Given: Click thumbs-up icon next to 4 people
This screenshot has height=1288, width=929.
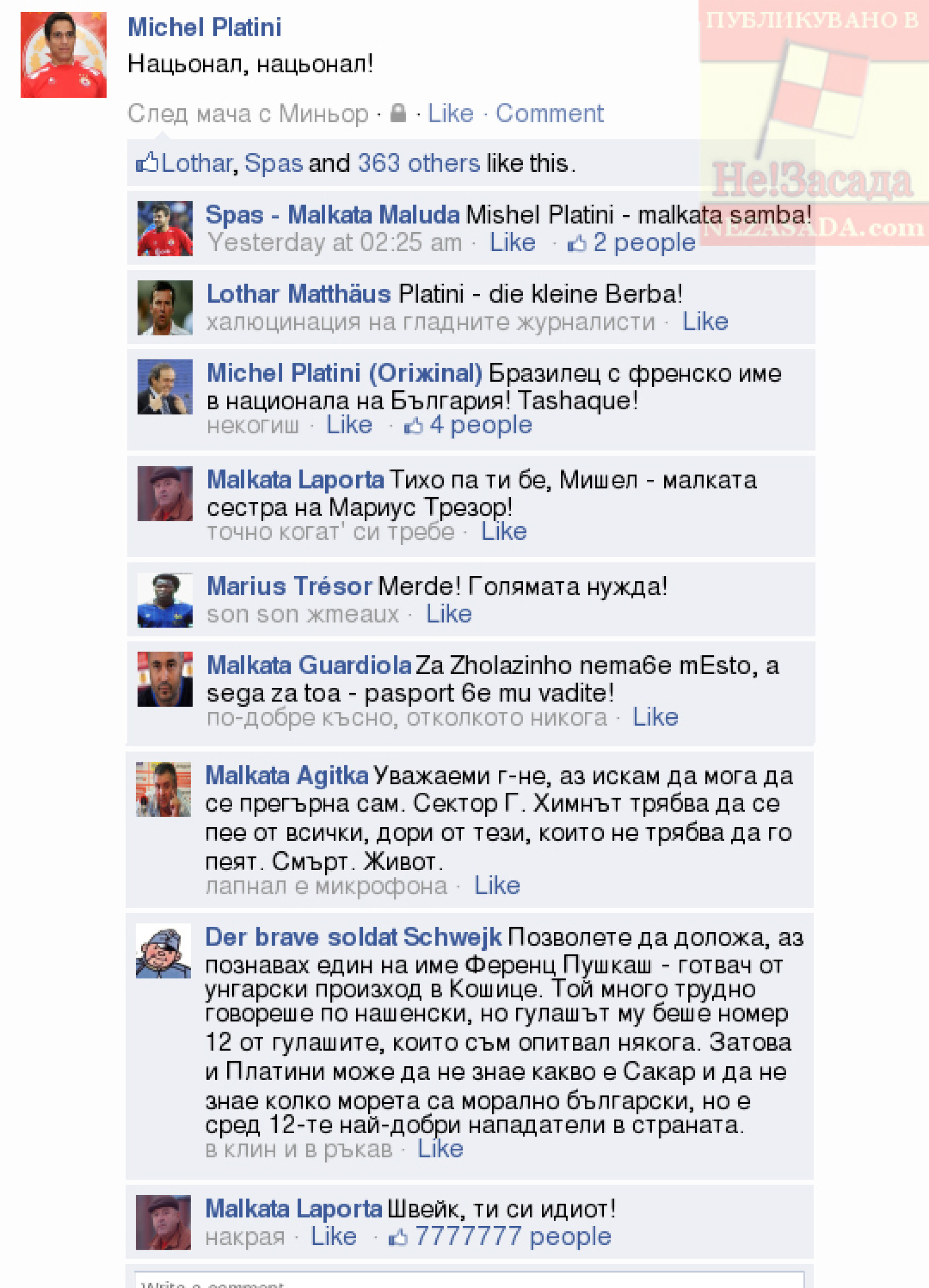Looking at the screenshot, I should click(414, 426).
